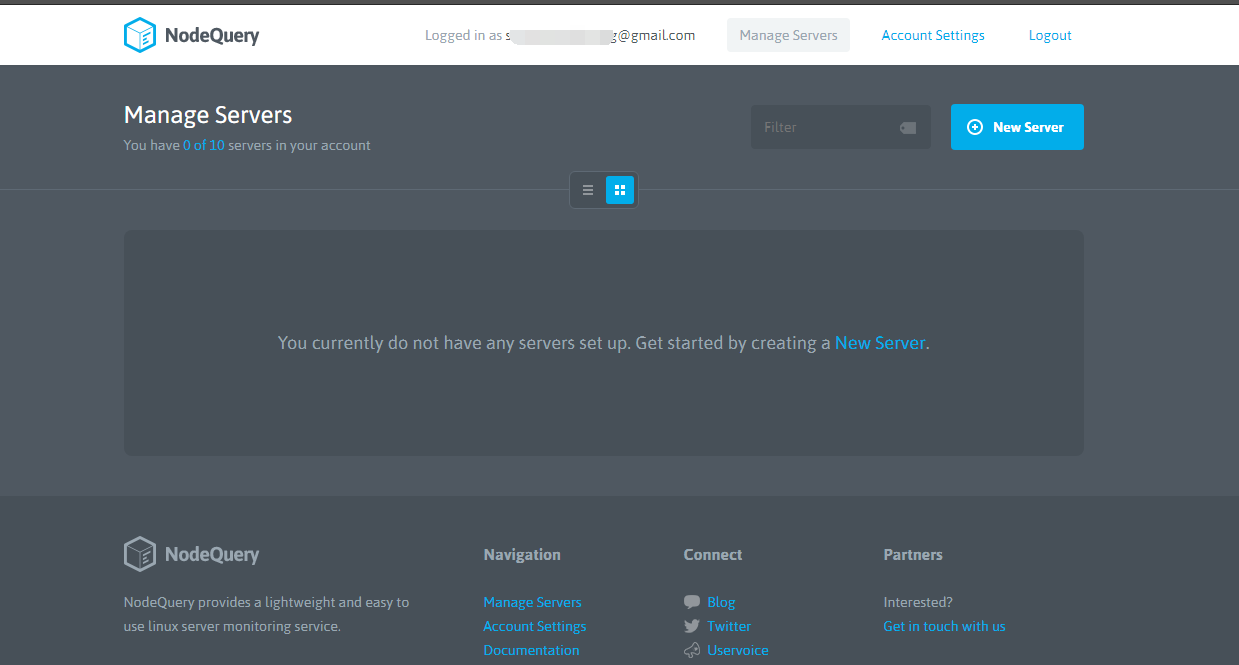Click the footer Navigation heading
1239x665 pixels.
click(522, 554)
